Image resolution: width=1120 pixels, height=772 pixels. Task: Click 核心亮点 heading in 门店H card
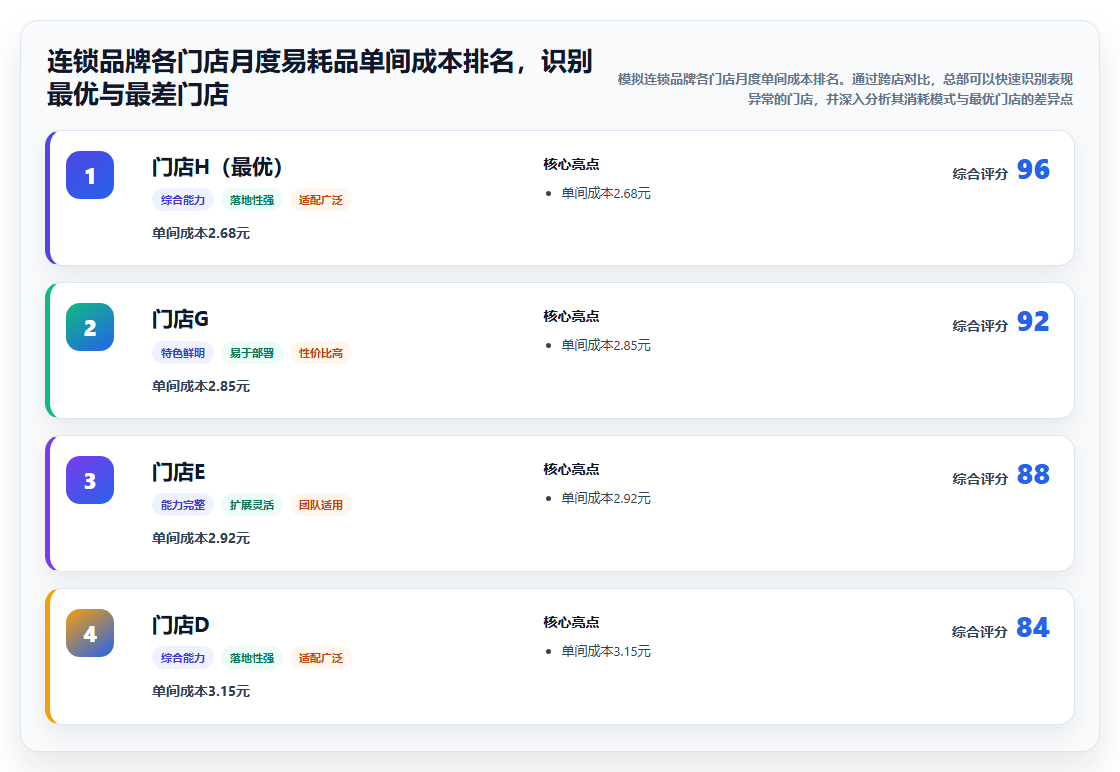pos(571,164)
